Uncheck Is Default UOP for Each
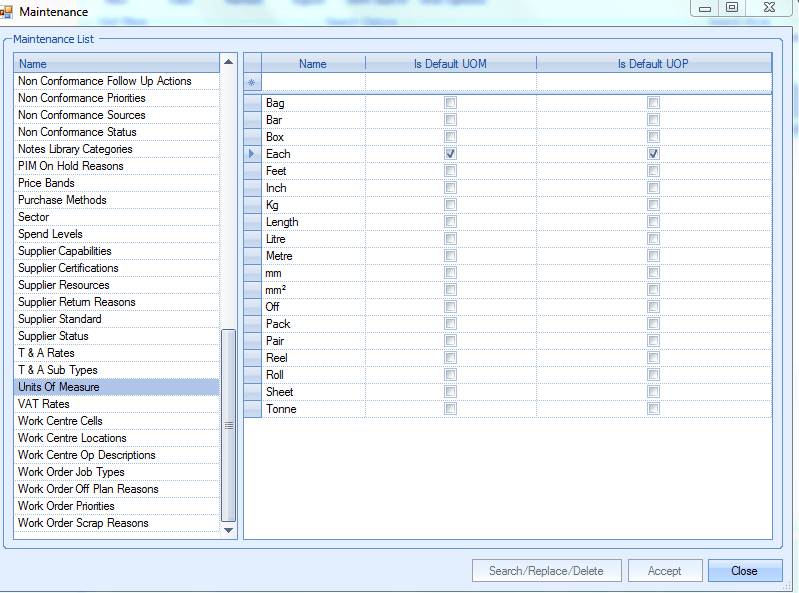 (653, 154)
